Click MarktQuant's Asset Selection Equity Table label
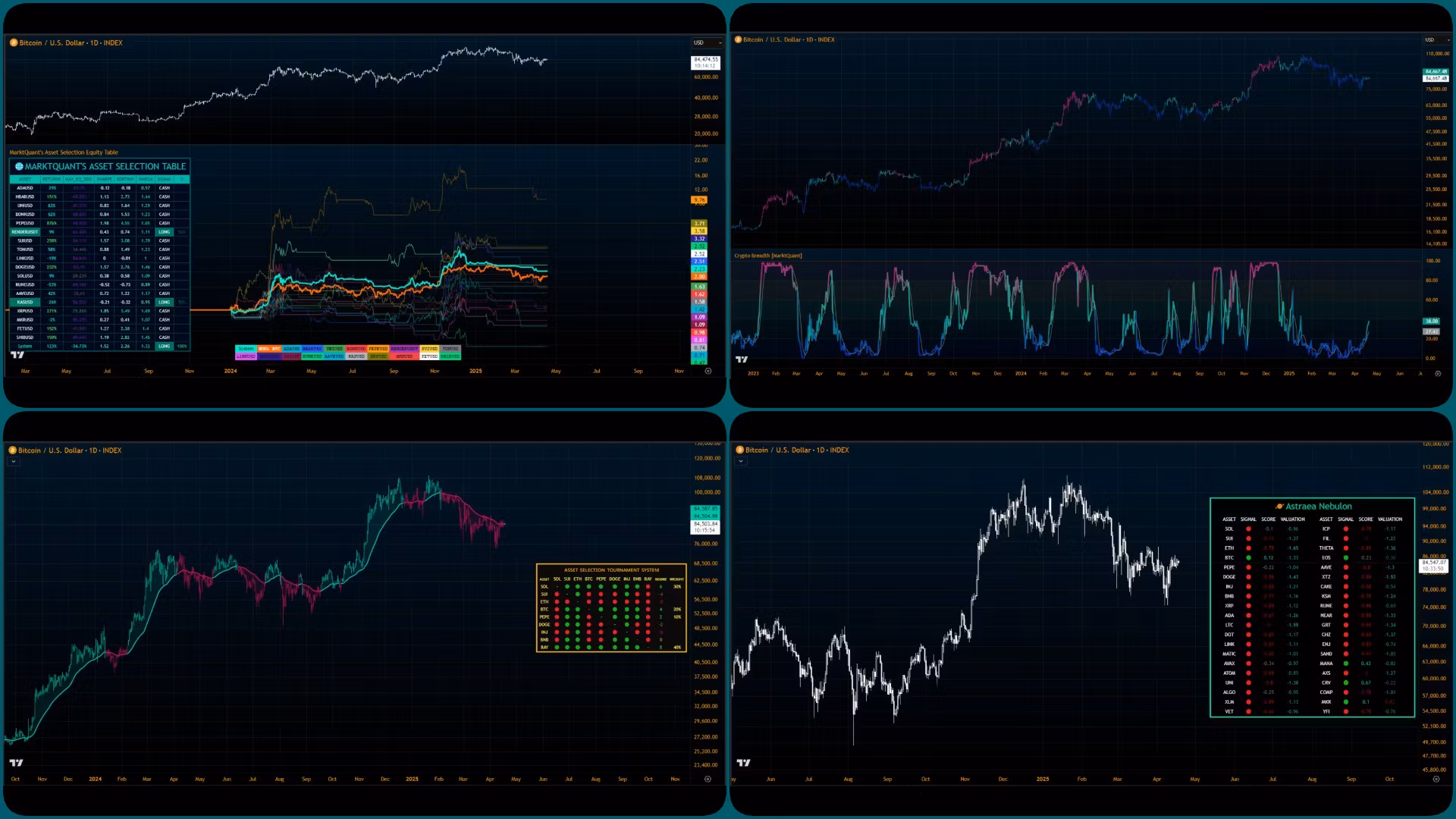The height and width of the screenshot is (819, 1456). pos(64,152)
